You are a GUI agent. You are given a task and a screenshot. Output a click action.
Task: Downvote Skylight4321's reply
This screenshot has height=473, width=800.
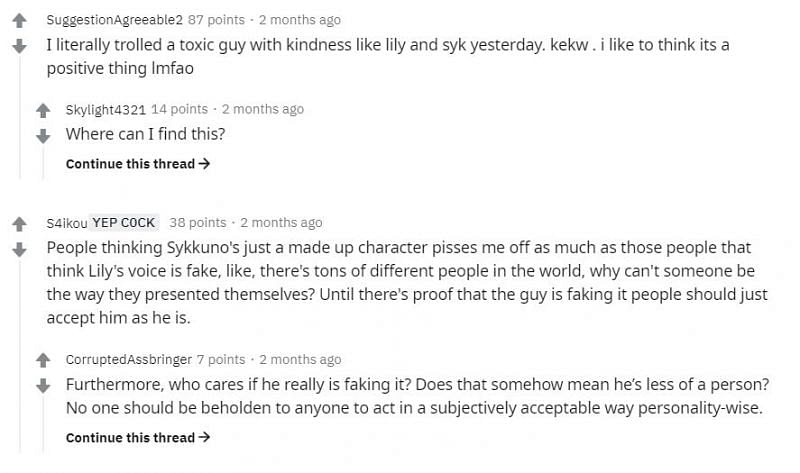coord(42,135)
